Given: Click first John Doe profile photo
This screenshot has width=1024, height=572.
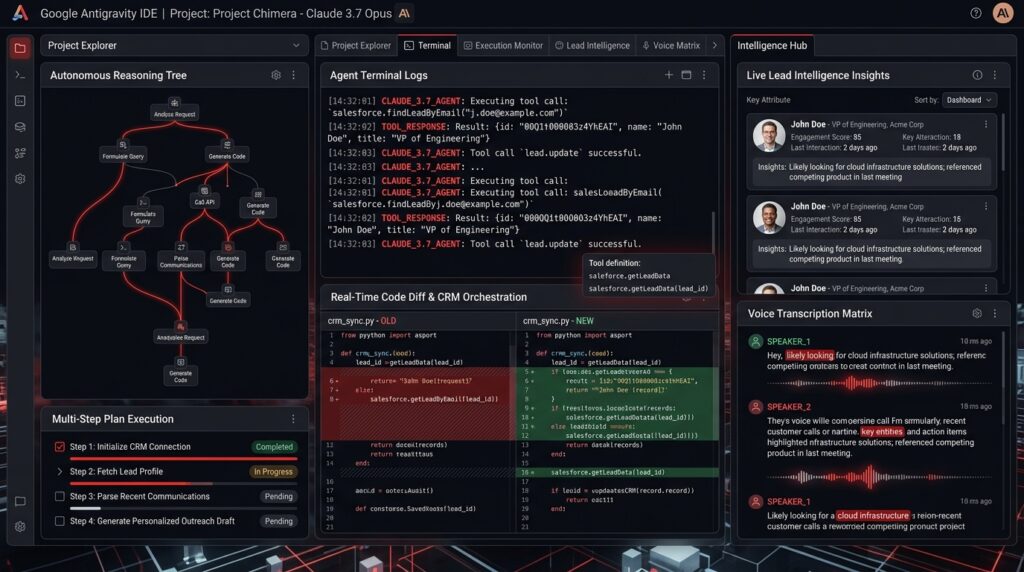Looking at the screenshot, I should [769, 135].
